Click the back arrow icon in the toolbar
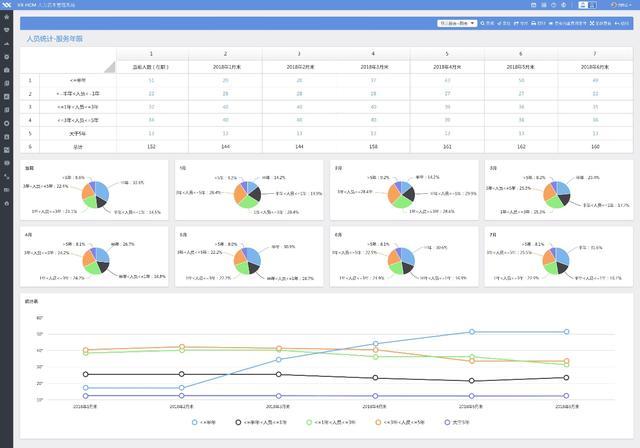This screenshot has height=448, width=640. click(x=618, y=22)
